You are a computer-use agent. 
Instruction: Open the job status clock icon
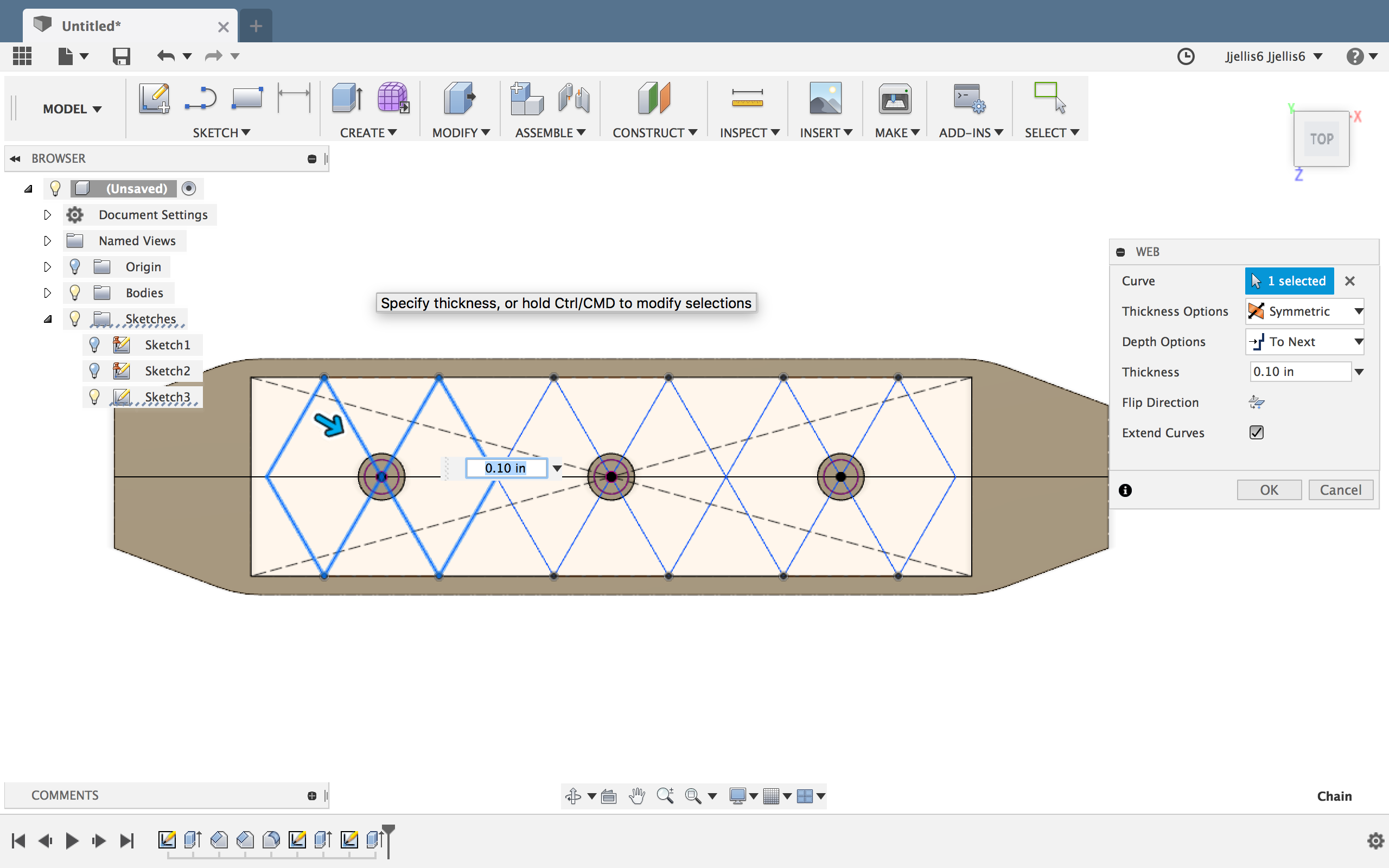1185,56
